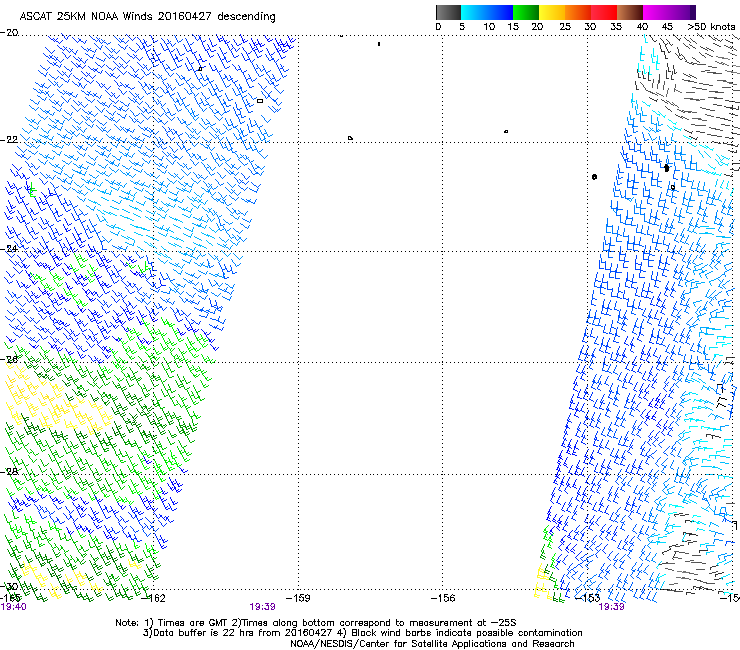
Task: Click the legend label '40'
Action: tap(643, 27)
